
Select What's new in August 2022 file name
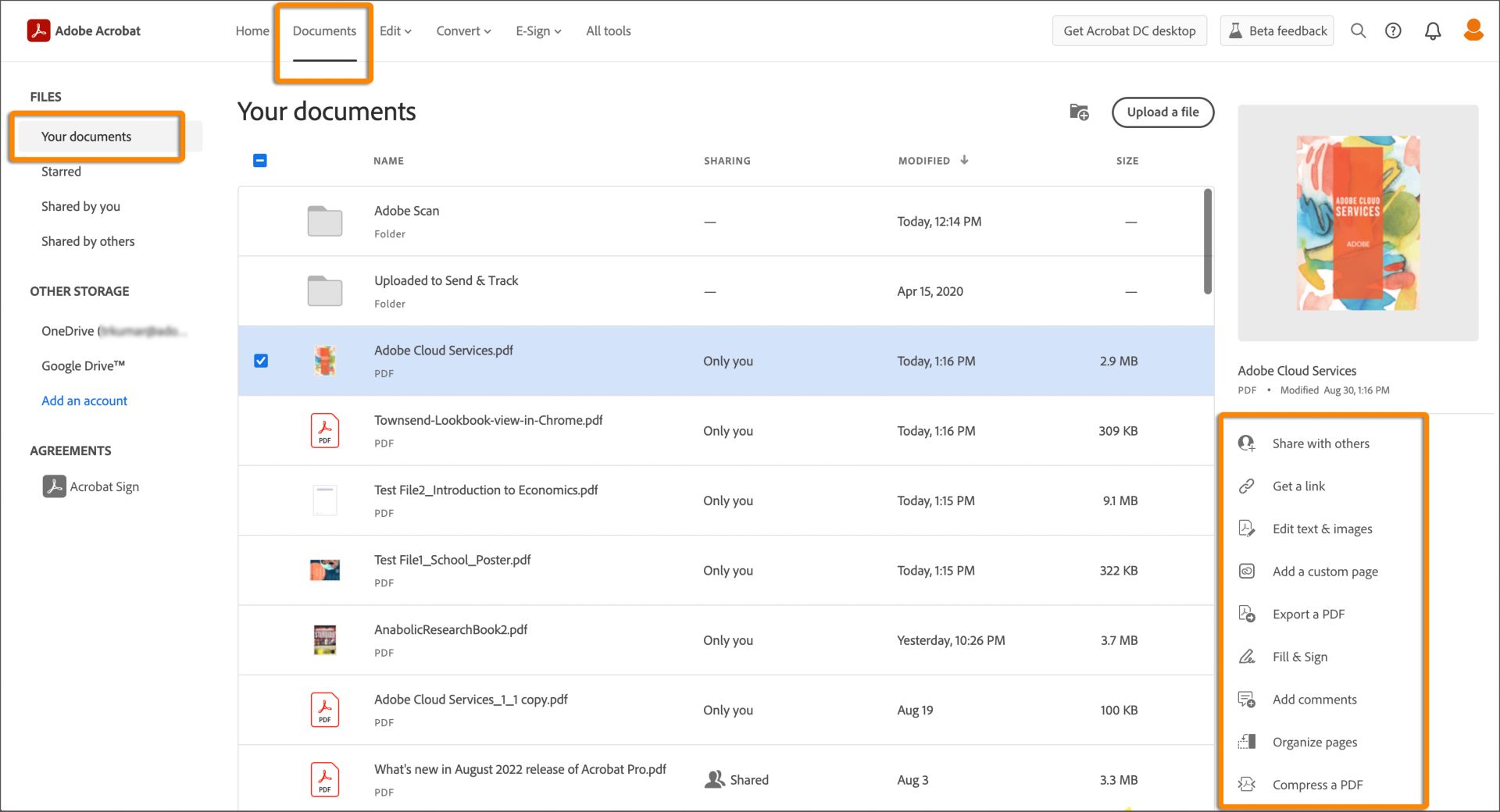coord(520,769)
